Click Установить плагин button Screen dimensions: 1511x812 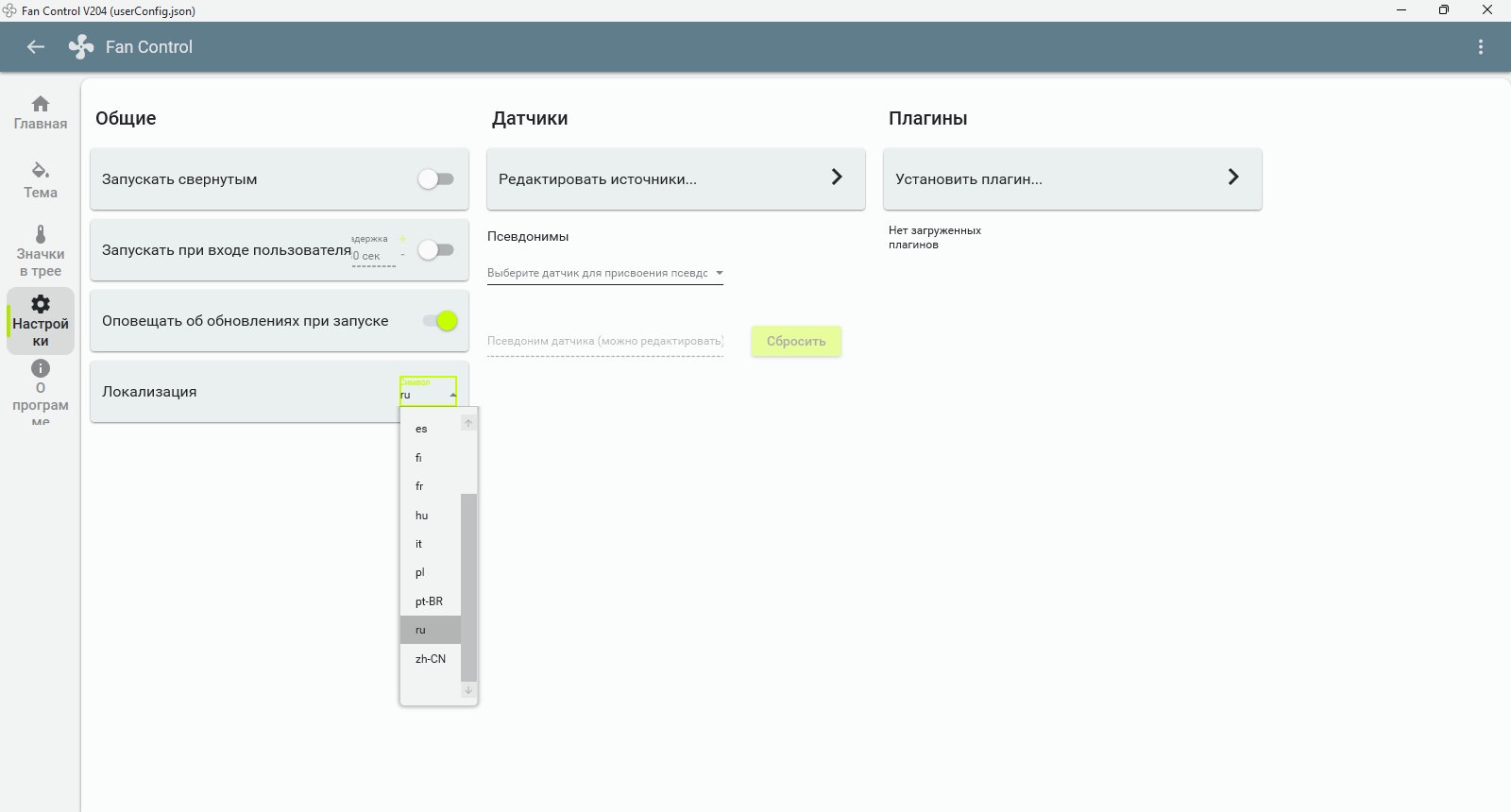[x=1072, y=179]
